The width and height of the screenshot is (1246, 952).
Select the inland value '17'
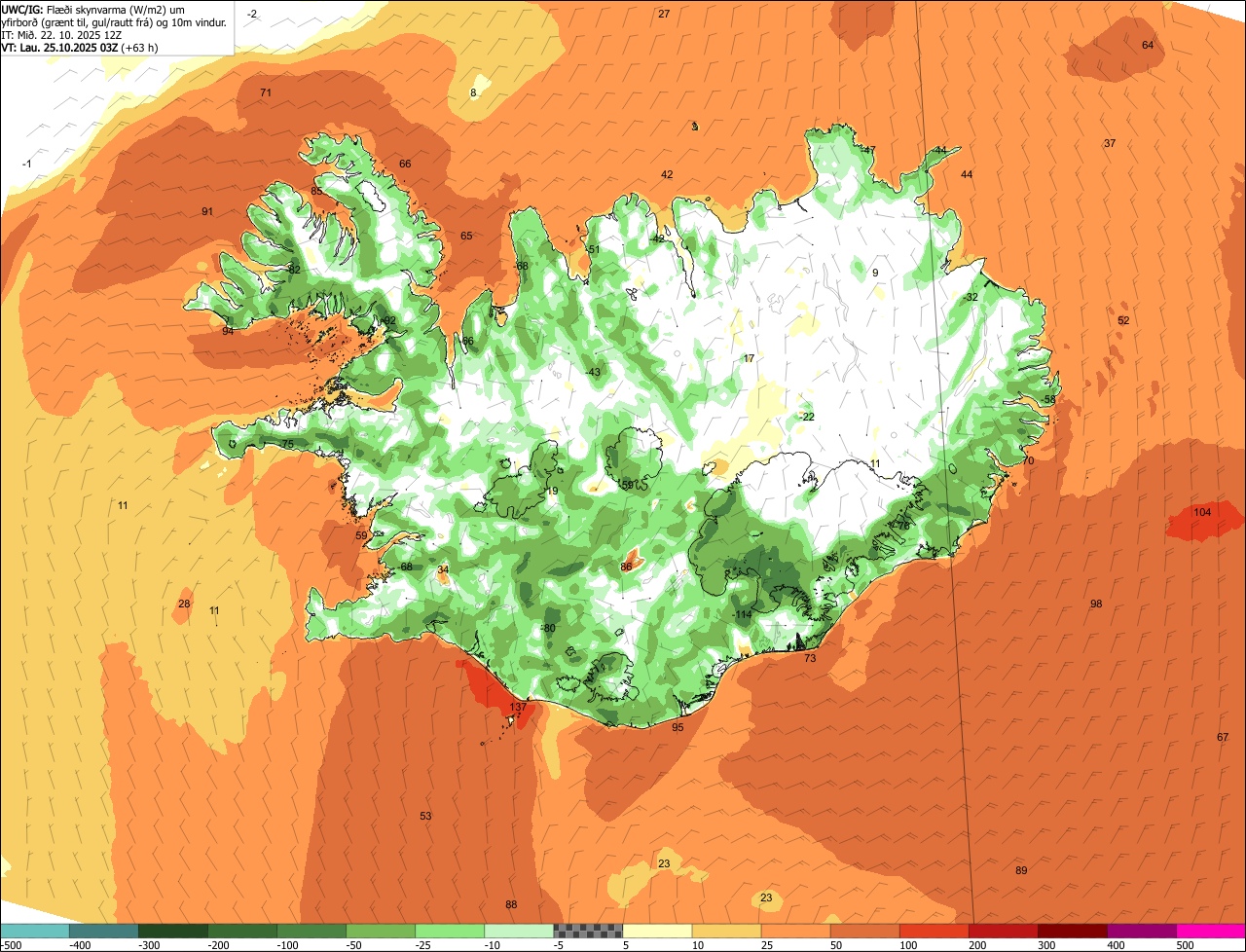(749, 358)
